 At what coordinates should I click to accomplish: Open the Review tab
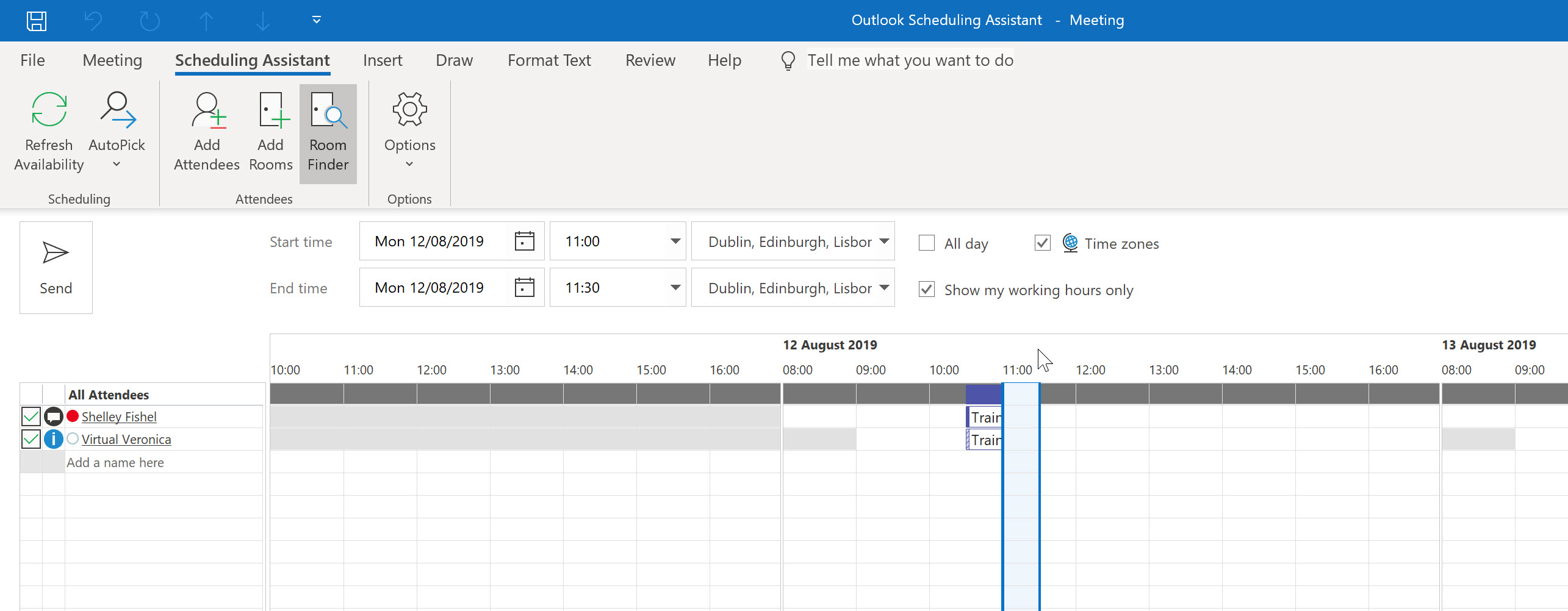[650, 60]
